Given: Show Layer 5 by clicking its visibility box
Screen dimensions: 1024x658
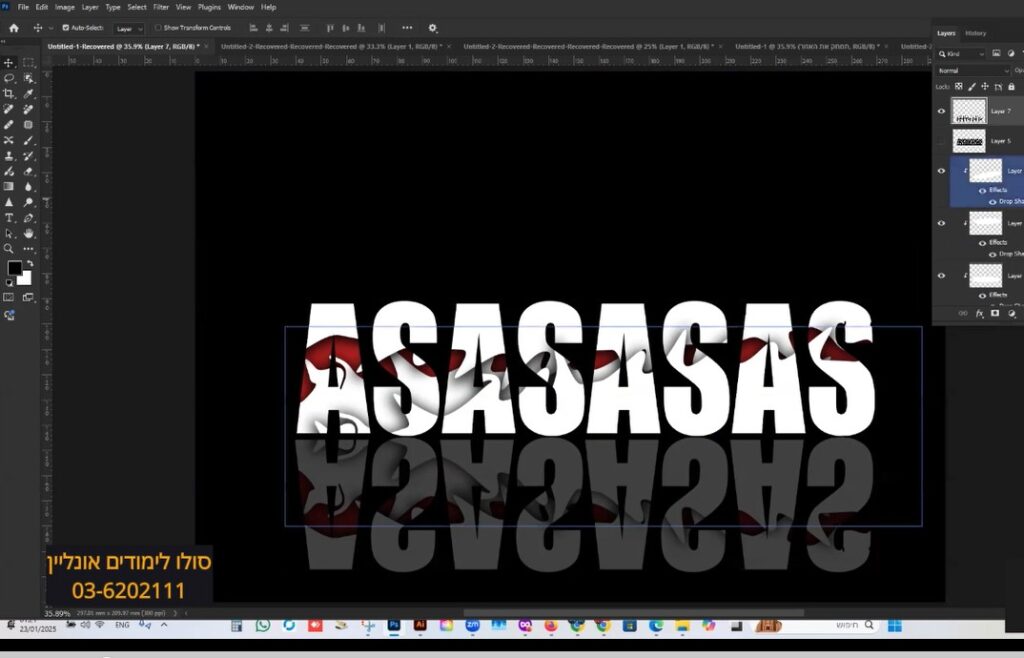Looking at the screenshot, I should 941,141.
